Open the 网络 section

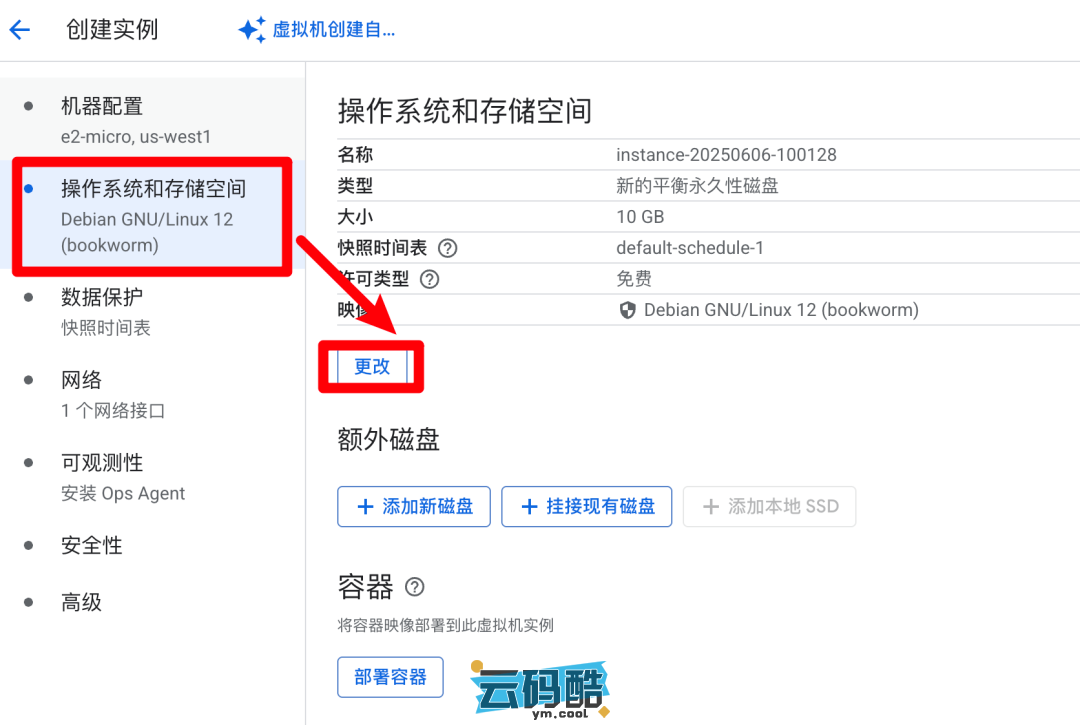click(x=82, y=380)
